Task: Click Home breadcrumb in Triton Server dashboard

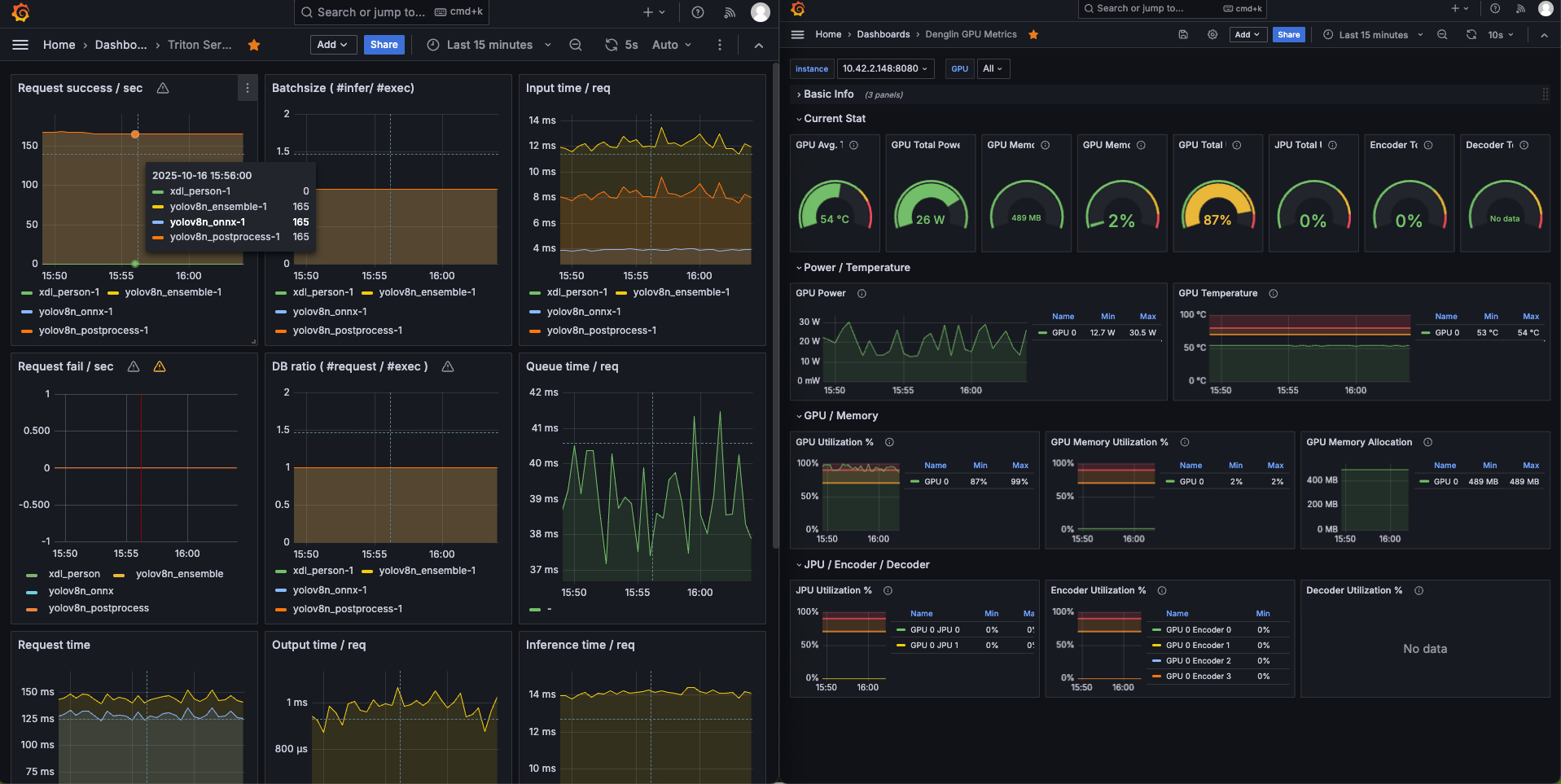Action: (59, 45)
